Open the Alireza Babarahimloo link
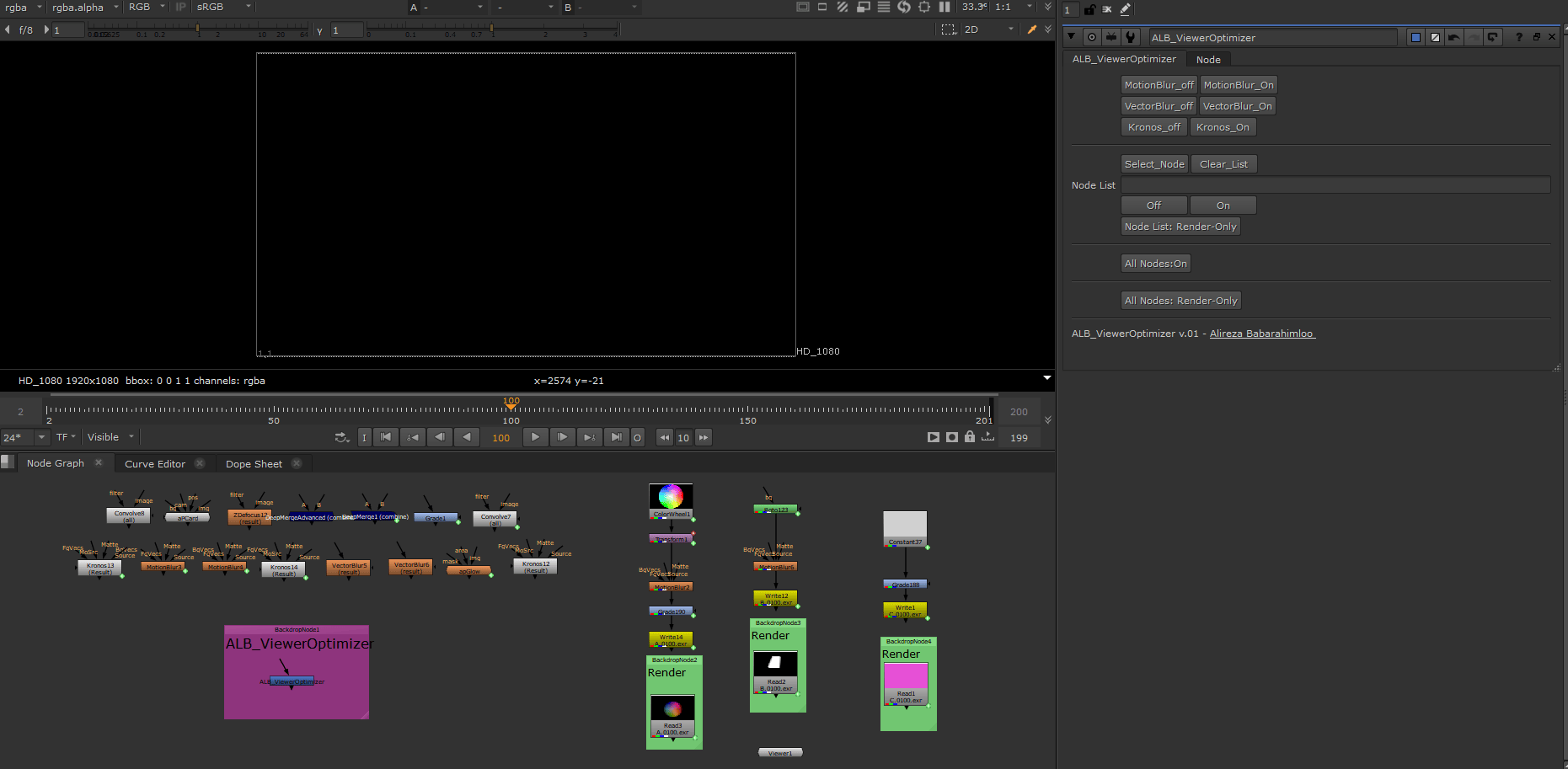1568x769 pixels. tap(1261, 334)
